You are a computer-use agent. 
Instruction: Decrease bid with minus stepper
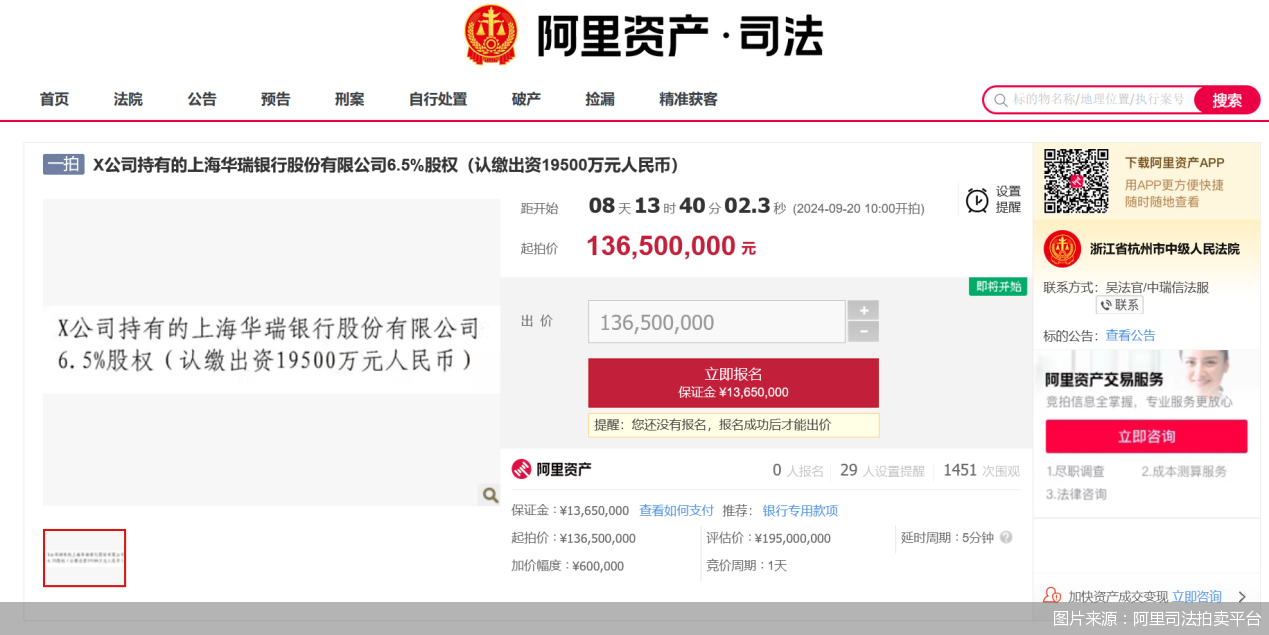pyautogui.click(x=863, y=332)
